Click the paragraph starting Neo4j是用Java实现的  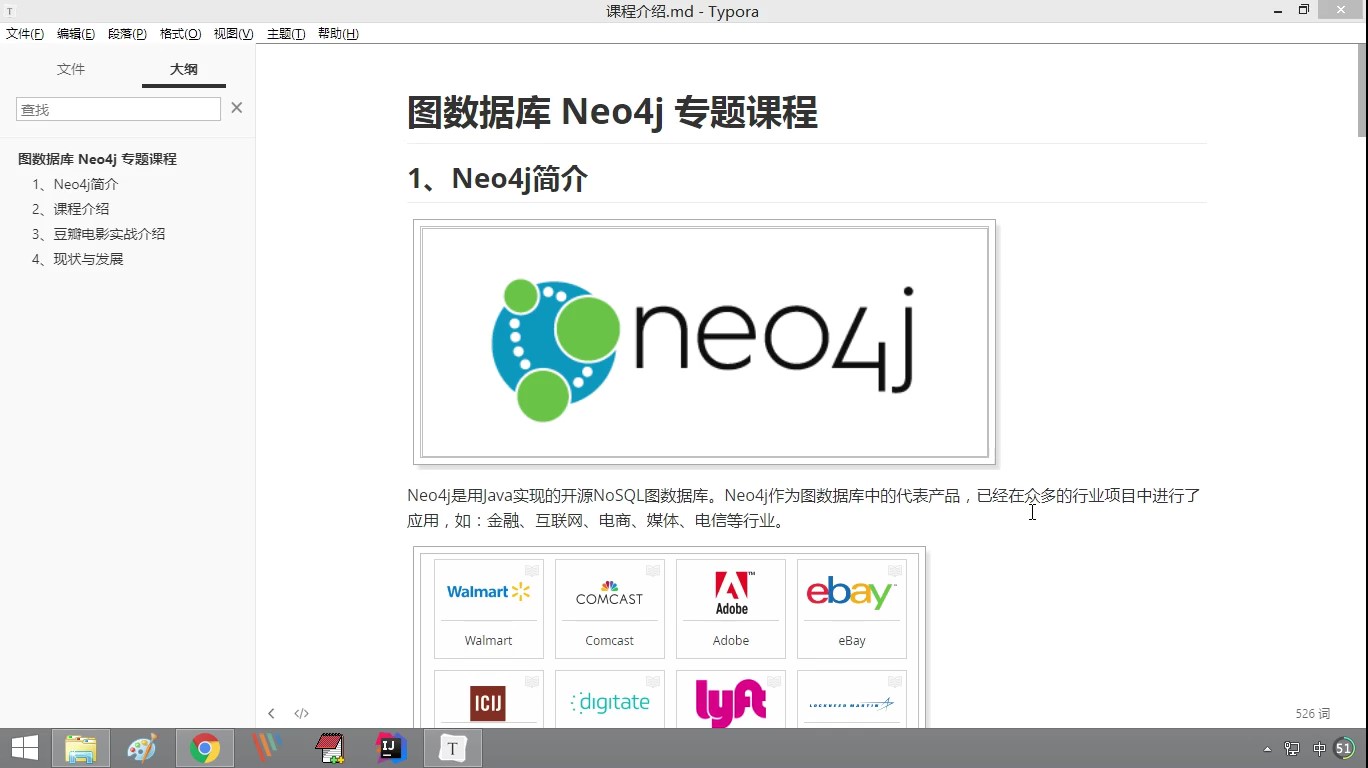[805, 508]
